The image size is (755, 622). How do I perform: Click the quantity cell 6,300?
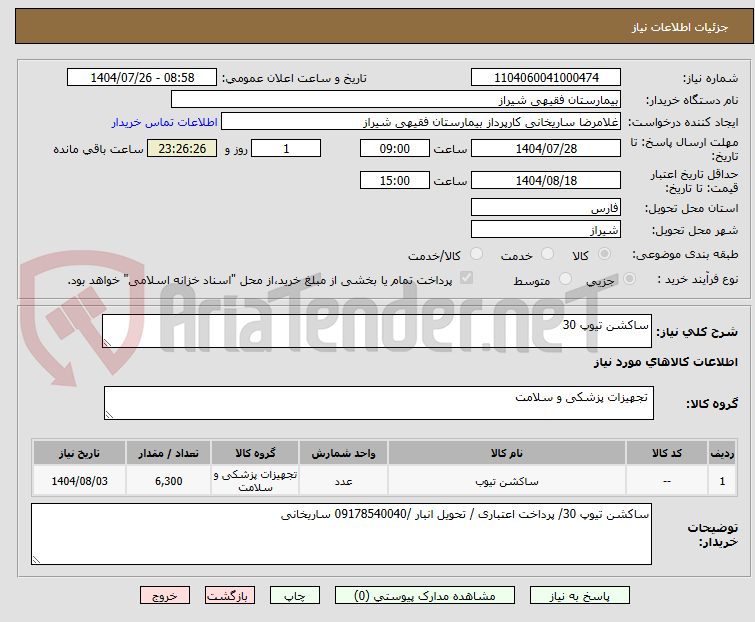point(169,481)
